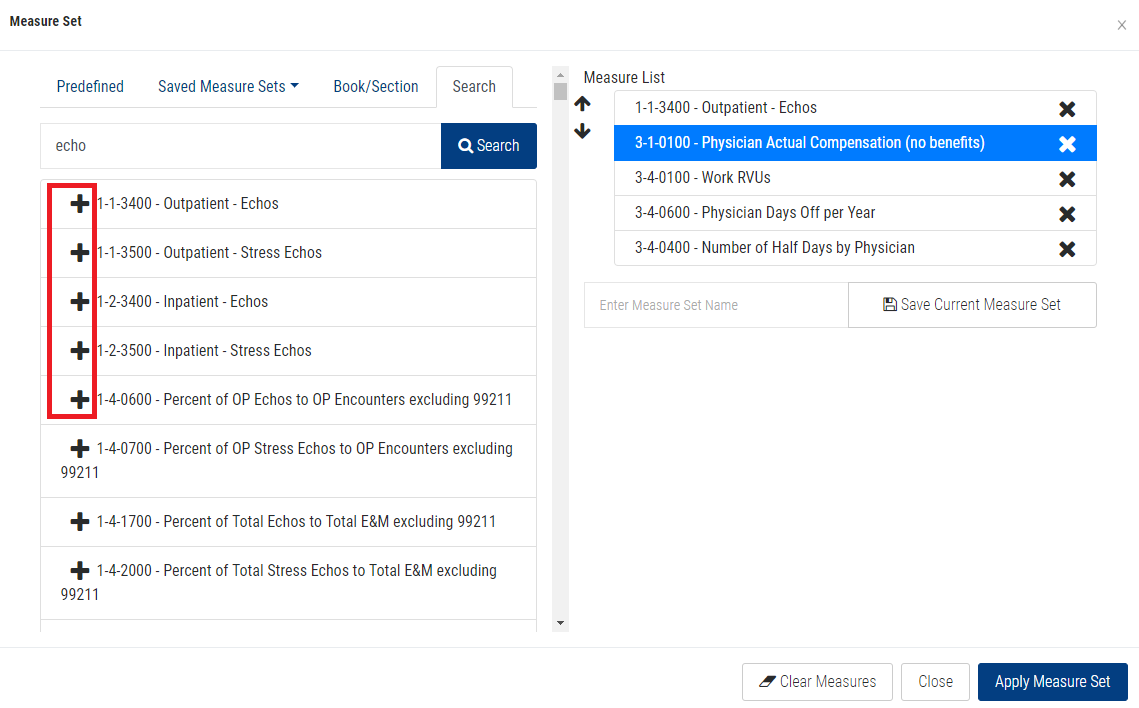Click Save Current Measure Set button
The image size is (1139, 708).
coord(972,305)
